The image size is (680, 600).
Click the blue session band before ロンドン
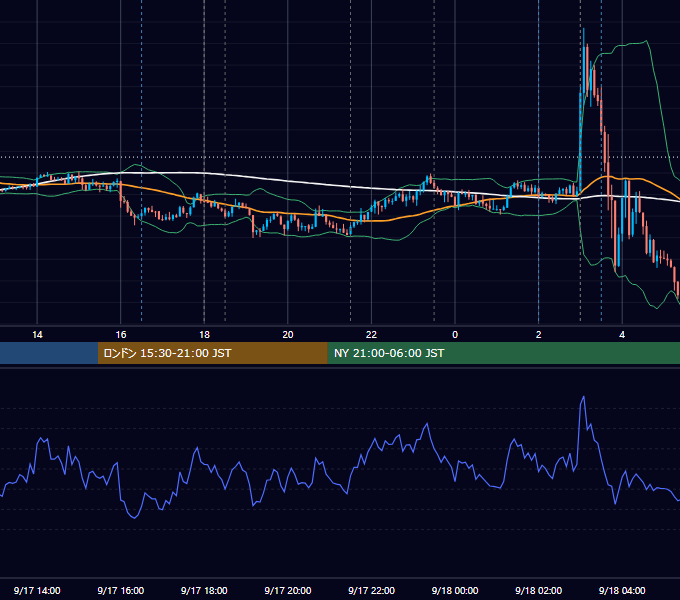[x=49, y=353]
